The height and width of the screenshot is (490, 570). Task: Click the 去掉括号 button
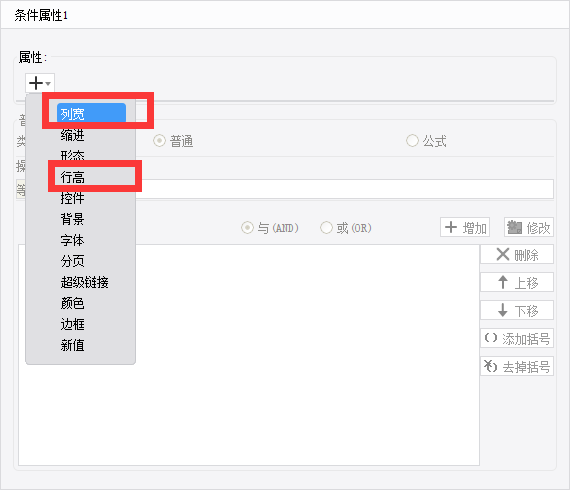coord(517,366)
